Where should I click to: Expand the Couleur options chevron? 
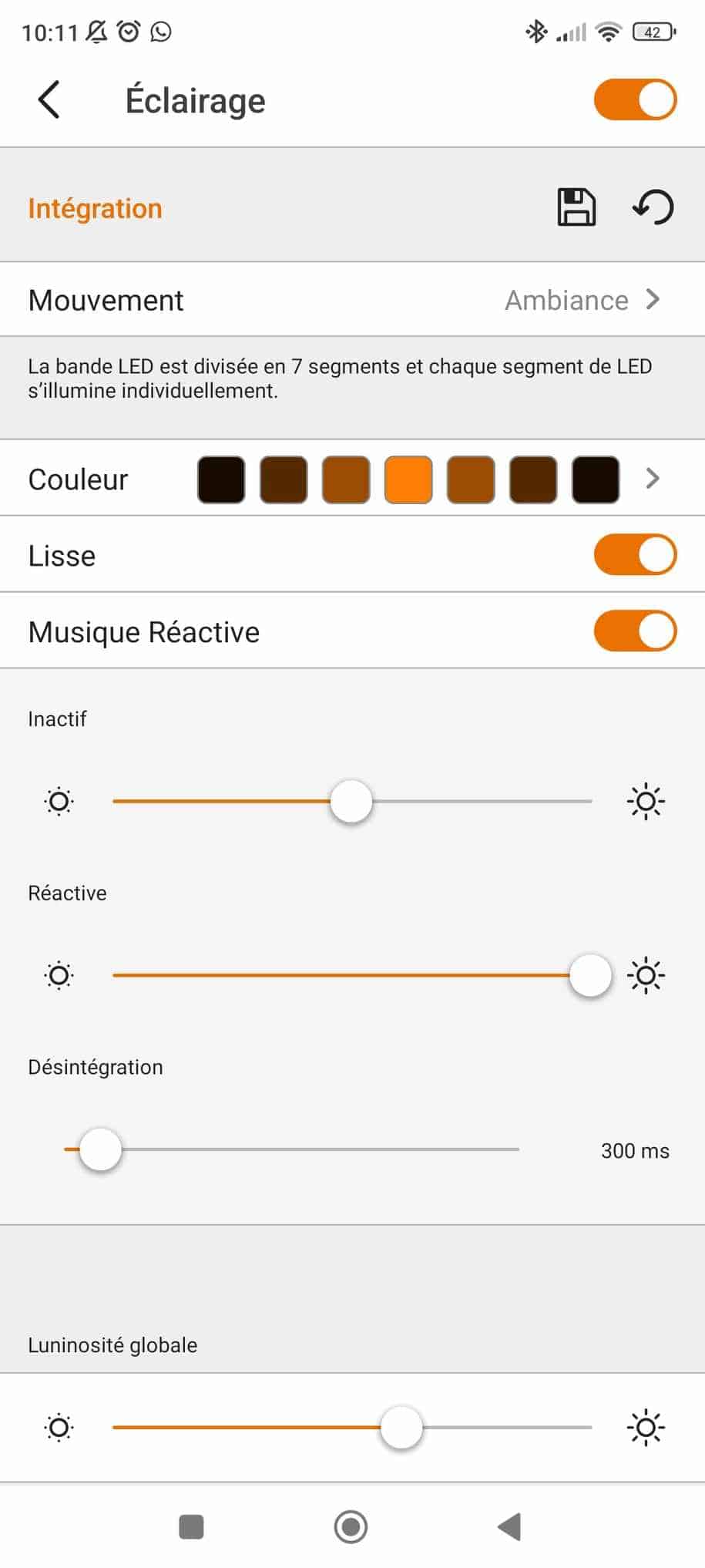pos(653,479)
